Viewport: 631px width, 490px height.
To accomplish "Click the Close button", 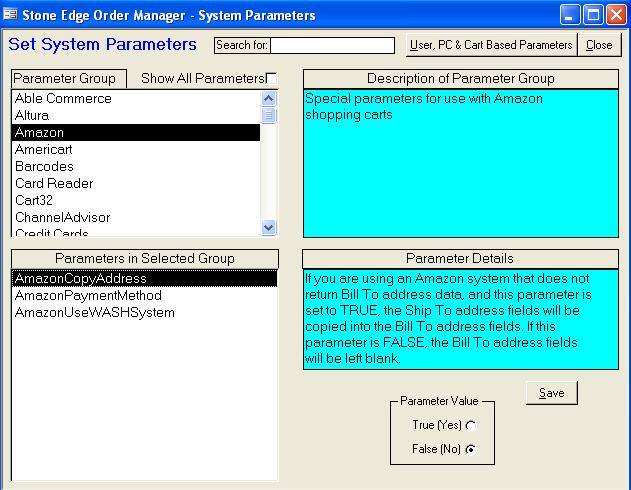I will tap(599, 45).
